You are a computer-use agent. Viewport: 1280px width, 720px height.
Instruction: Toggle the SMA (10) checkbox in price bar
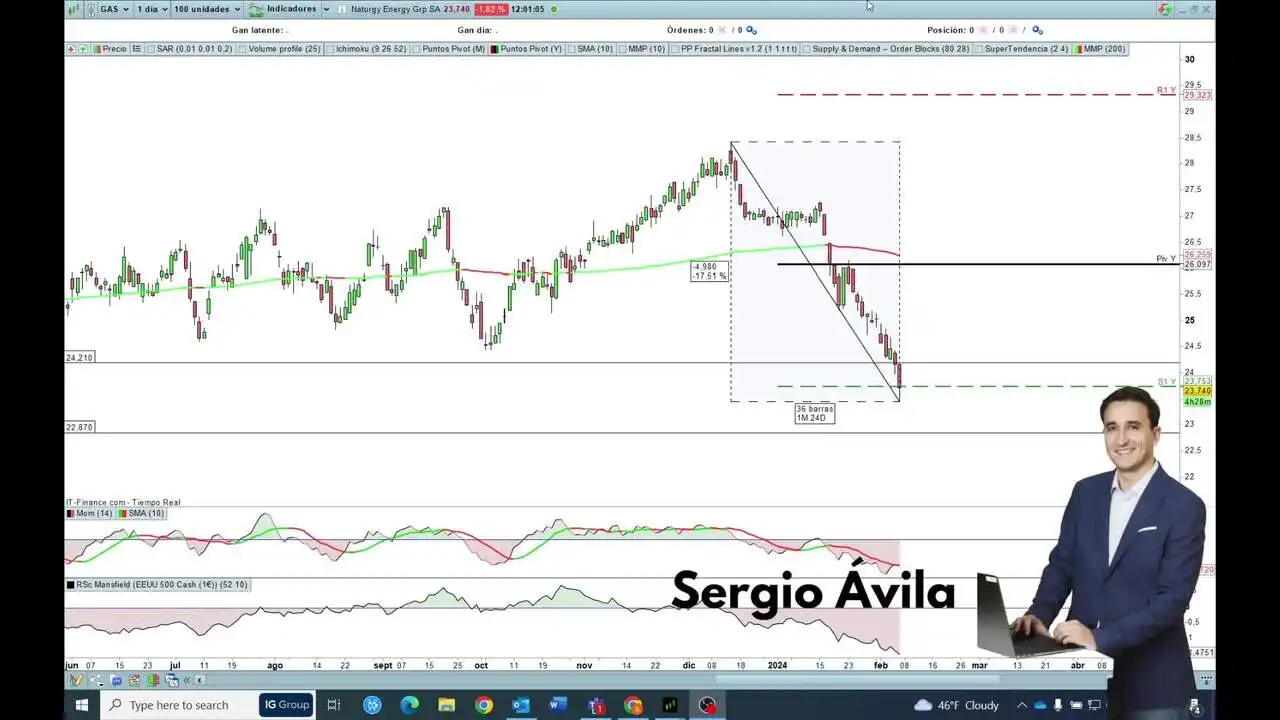pyautogui.click(x=572, y=48)
